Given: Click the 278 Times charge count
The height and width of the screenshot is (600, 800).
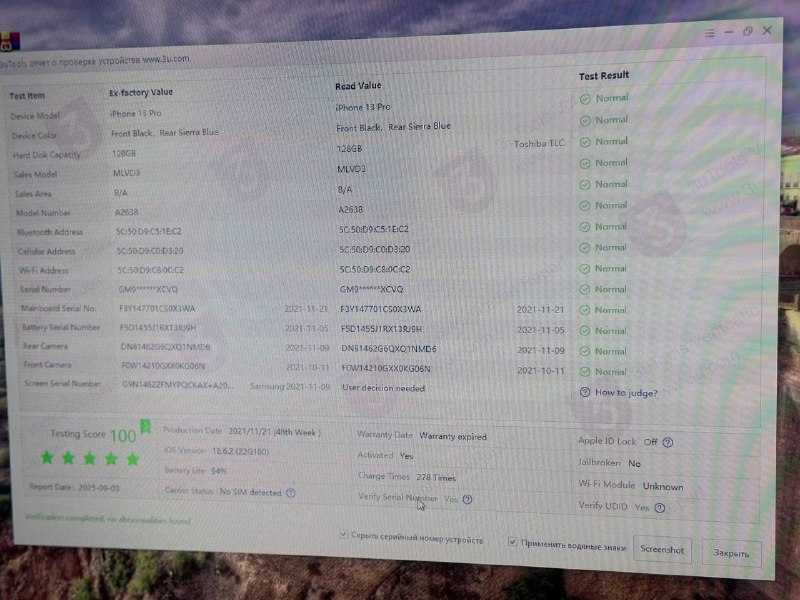Looking at the screenshot, I should pyautogui.click(x=436, y=478).
